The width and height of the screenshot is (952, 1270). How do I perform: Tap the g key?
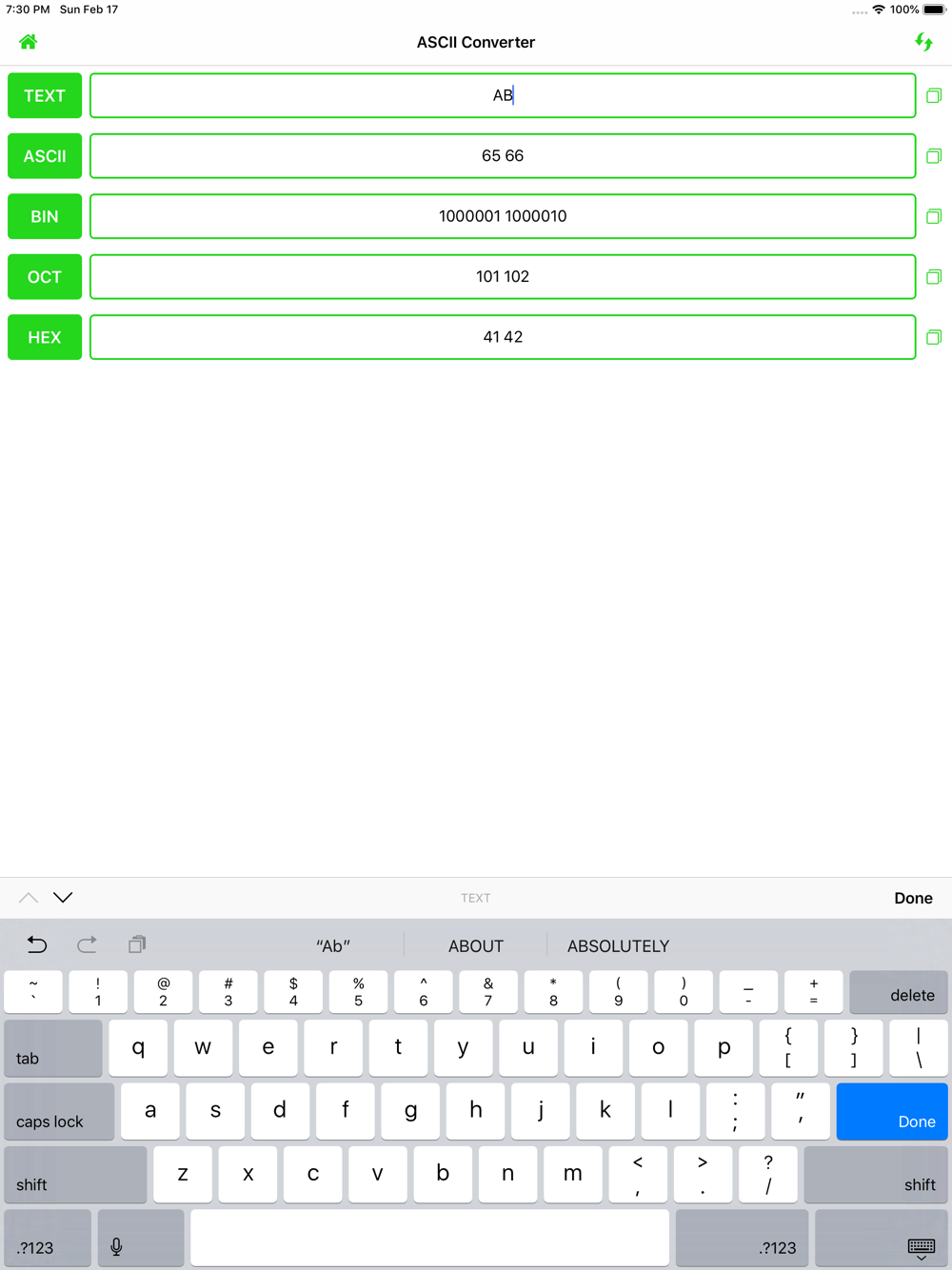410,1112
